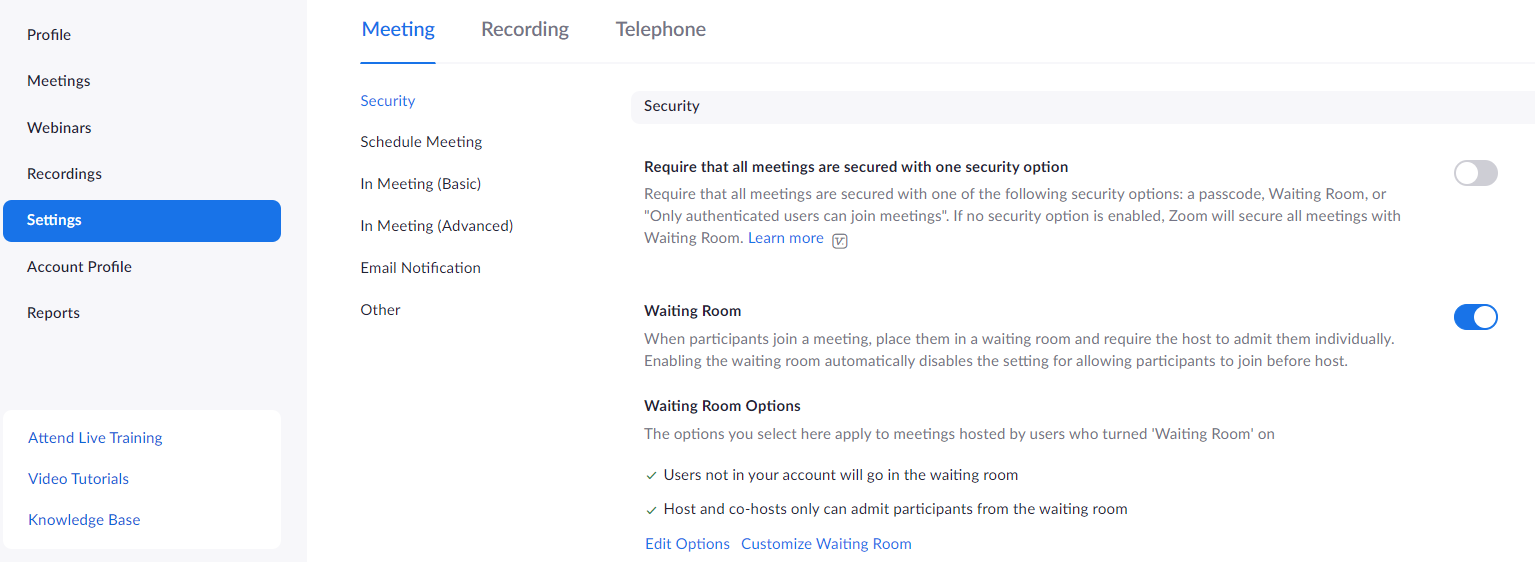
Task: Open Reports in the sidebar
Action: pyautogui.click(x=53, y=313)
